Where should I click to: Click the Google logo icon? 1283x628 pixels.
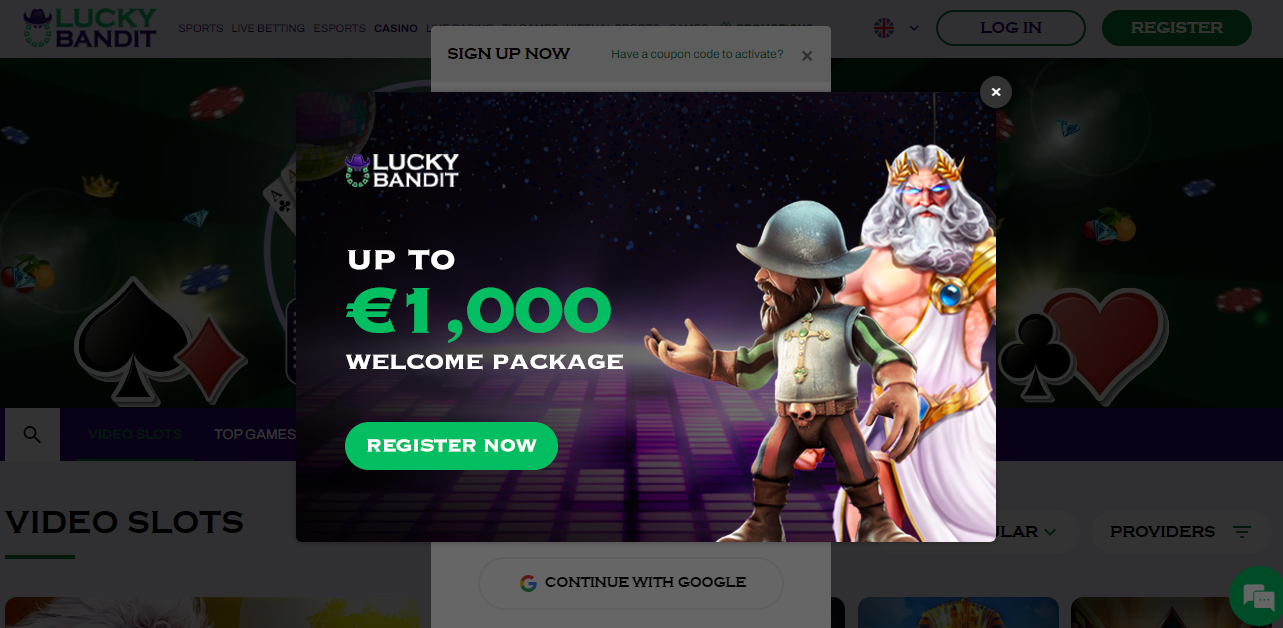point(528,583)
